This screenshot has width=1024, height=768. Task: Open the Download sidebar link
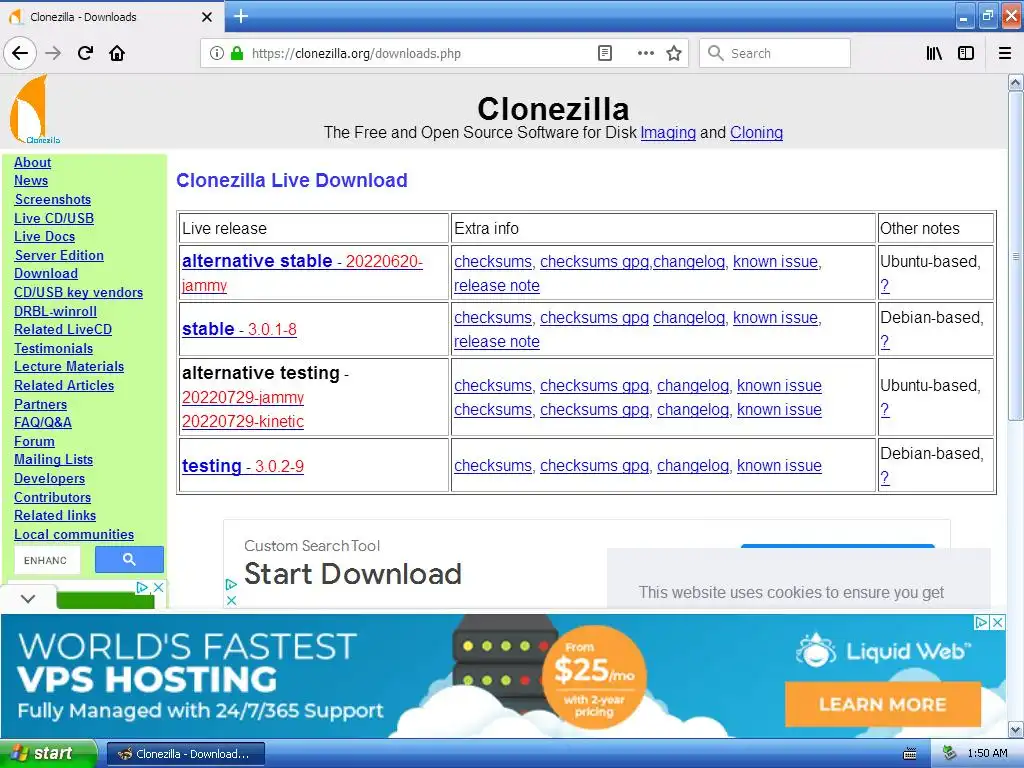(46, 274)
